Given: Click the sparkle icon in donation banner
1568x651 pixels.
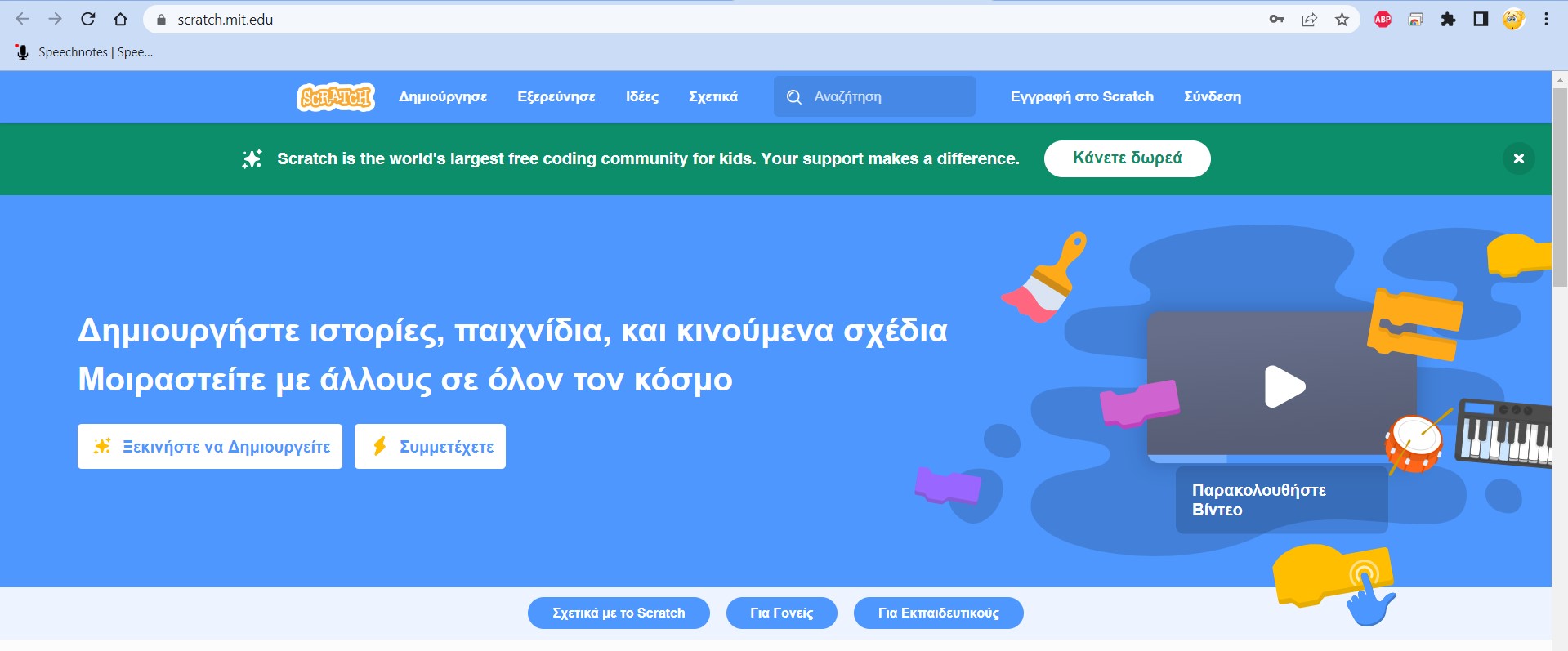Looking at the screenshot, I should coord(252,158).
